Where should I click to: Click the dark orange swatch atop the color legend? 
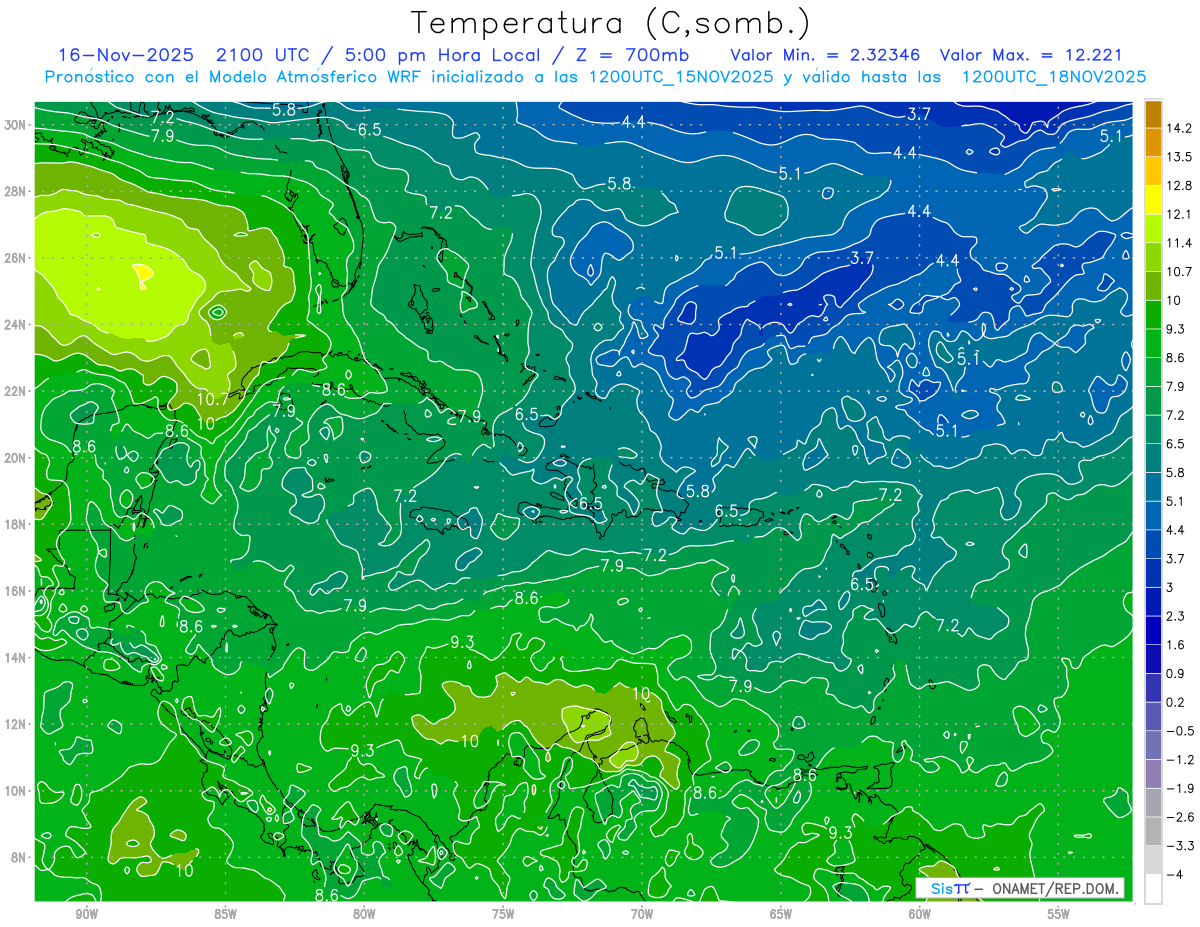tap(1153, 114)
